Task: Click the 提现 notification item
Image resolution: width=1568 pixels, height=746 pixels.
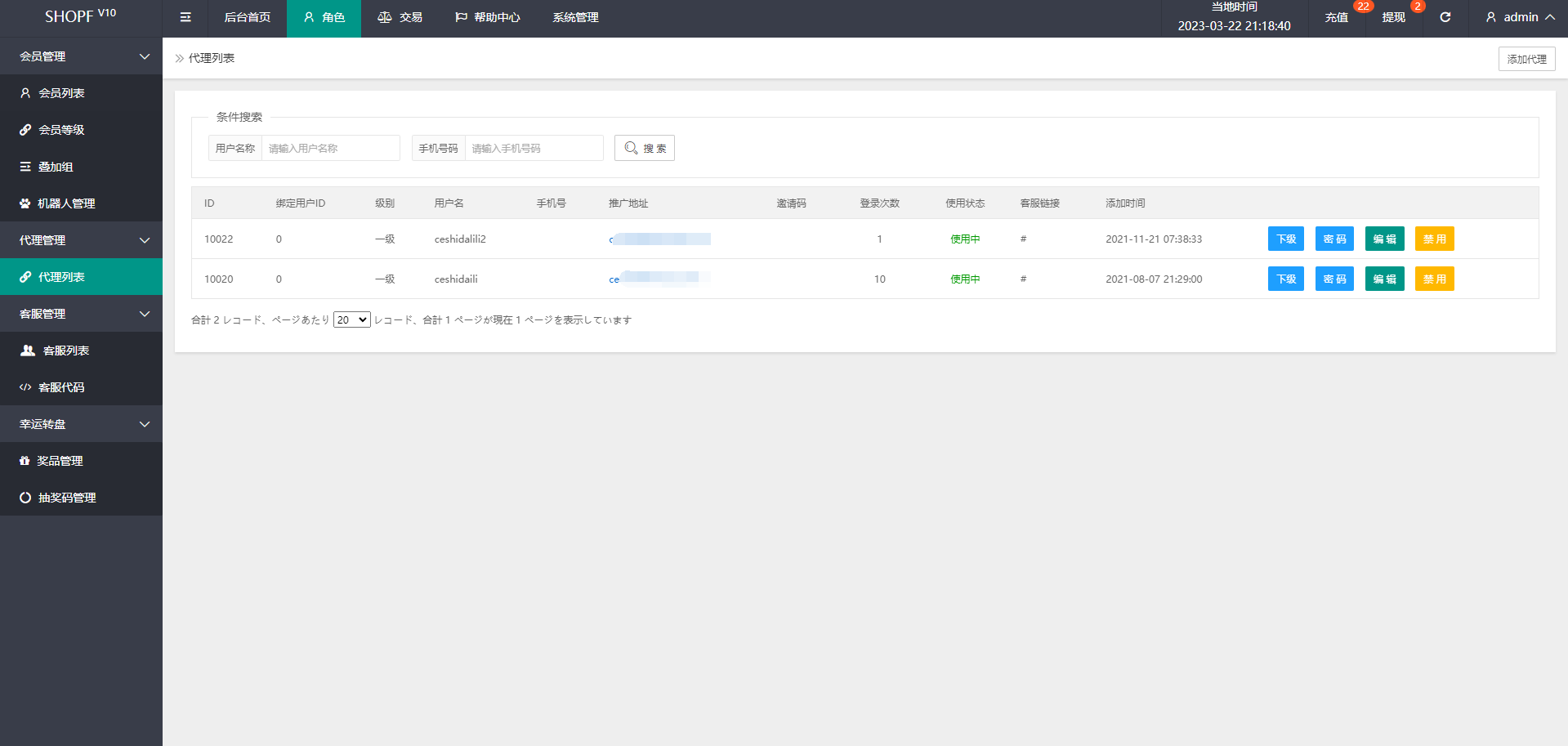Action: 1393,17
